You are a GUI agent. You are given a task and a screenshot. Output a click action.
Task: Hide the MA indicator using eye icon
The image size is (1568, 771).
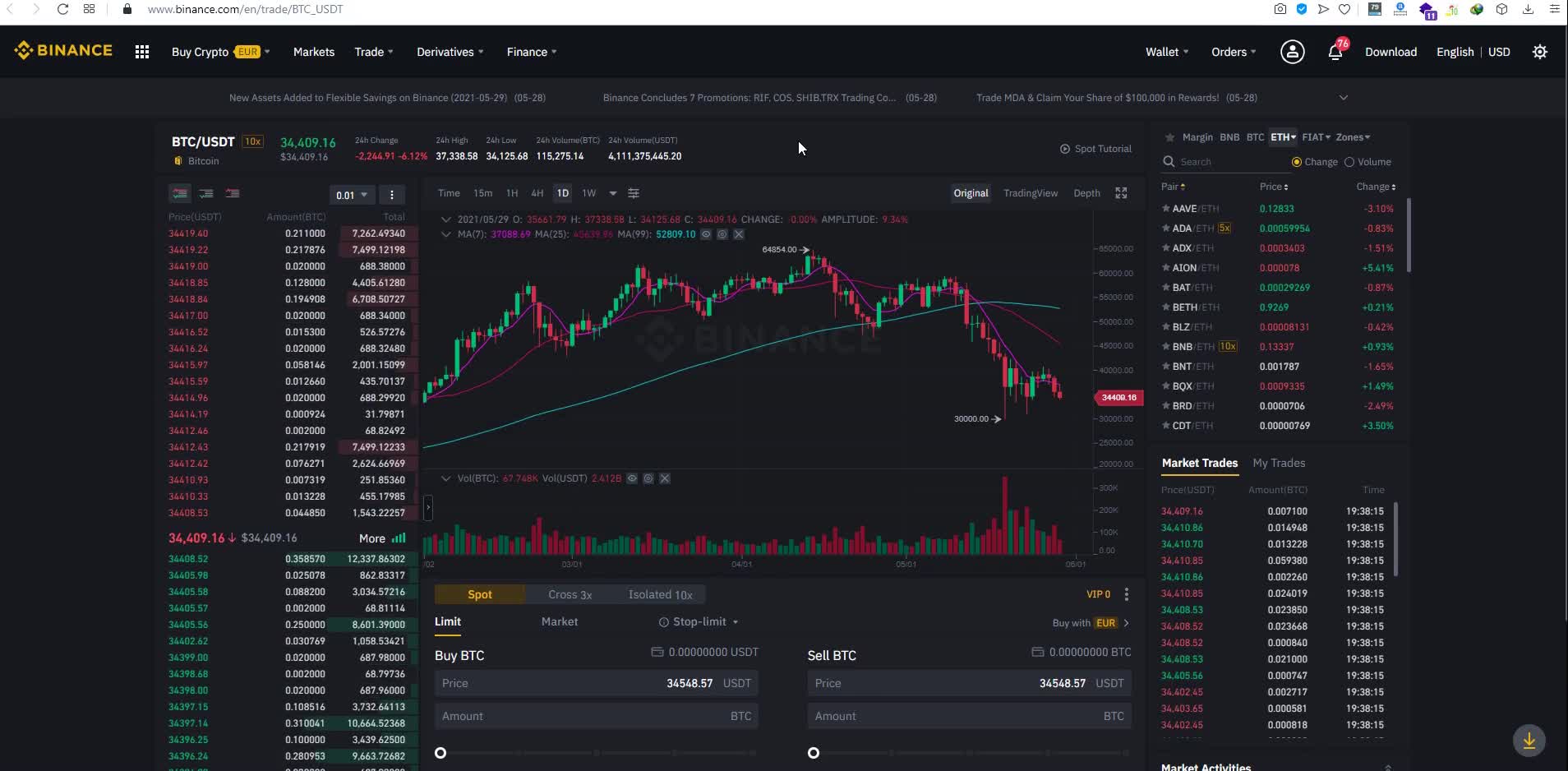[x=706, y=234]
